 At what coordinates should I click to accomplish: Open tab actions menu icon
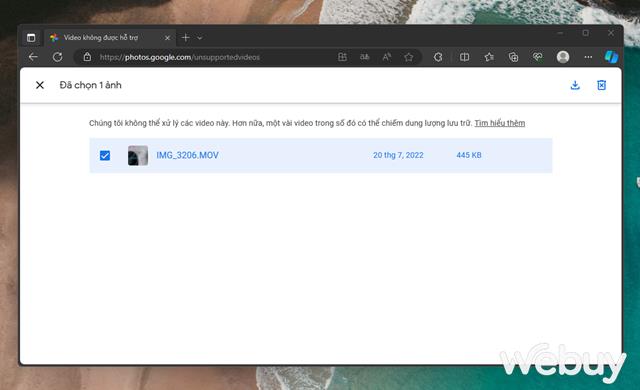[x=31, y=38]
